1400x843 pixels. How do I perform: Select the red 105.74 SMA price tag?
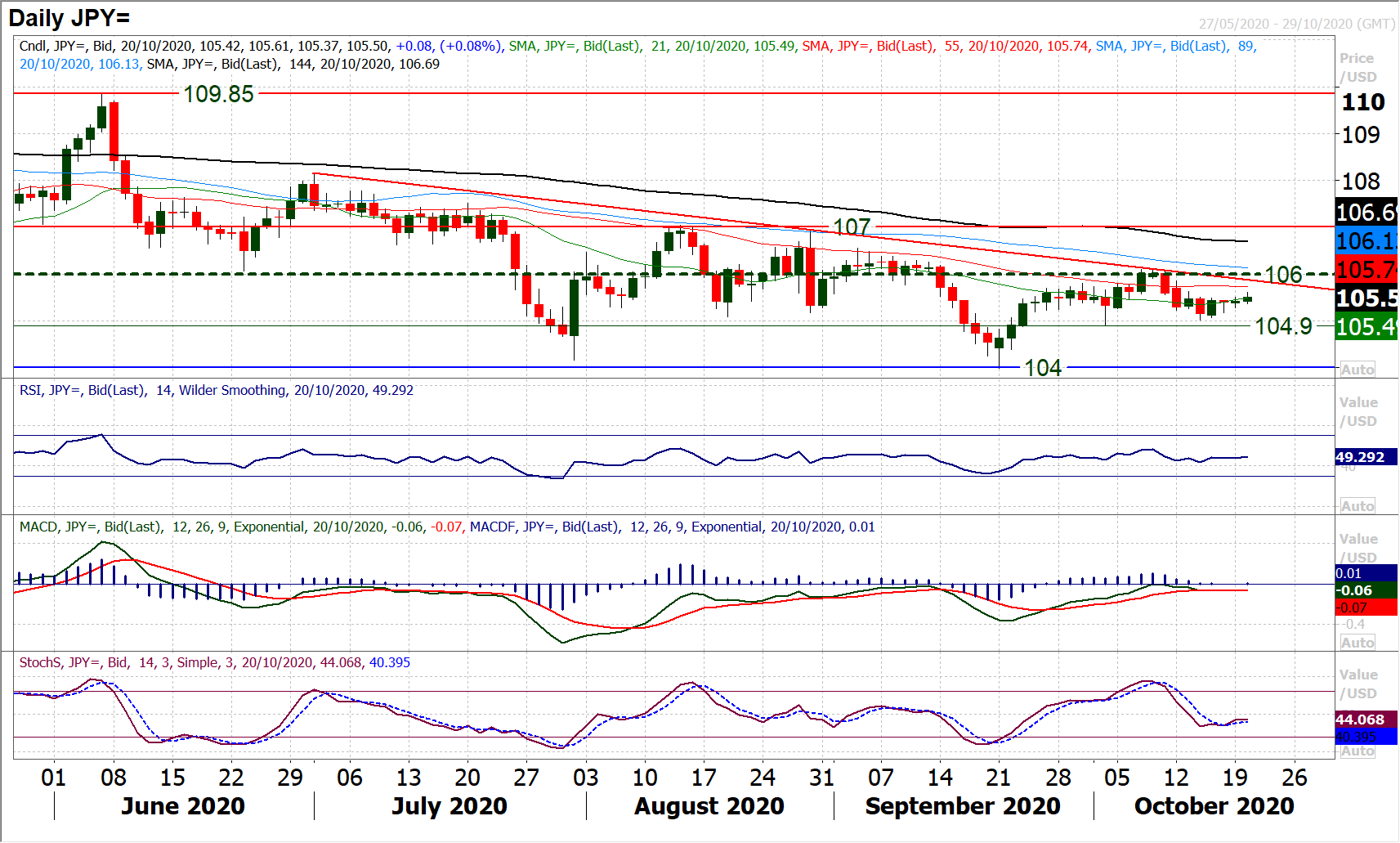1366,269
